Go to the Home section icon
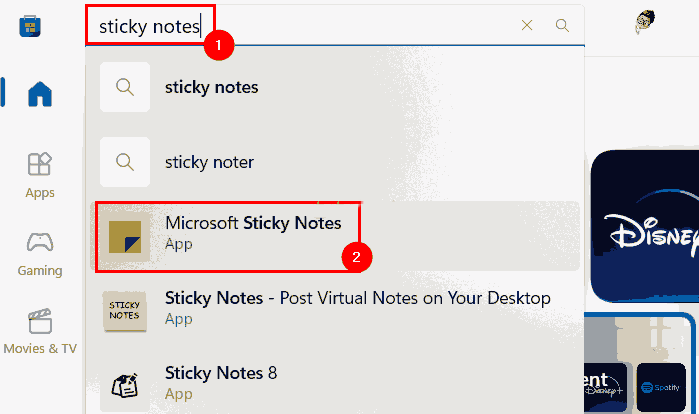 [x=40, y=94]
